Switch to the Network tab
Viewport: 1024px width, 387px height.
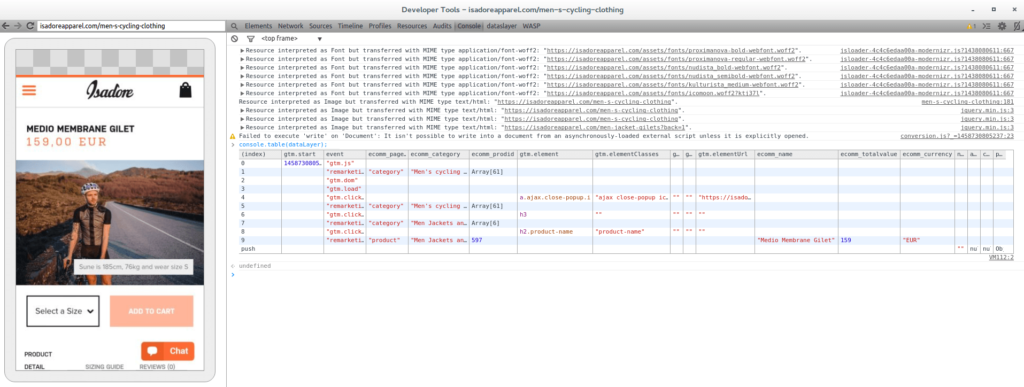[291, 26]
